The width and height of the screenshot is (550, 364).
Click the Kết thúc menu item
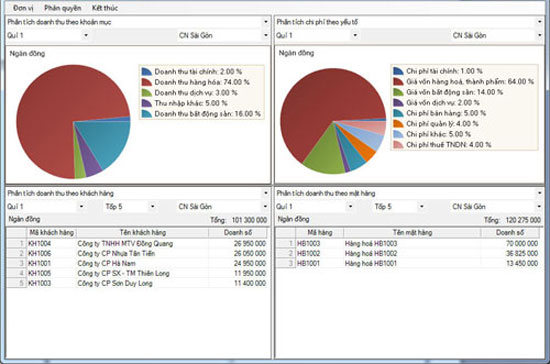(105, 8)
